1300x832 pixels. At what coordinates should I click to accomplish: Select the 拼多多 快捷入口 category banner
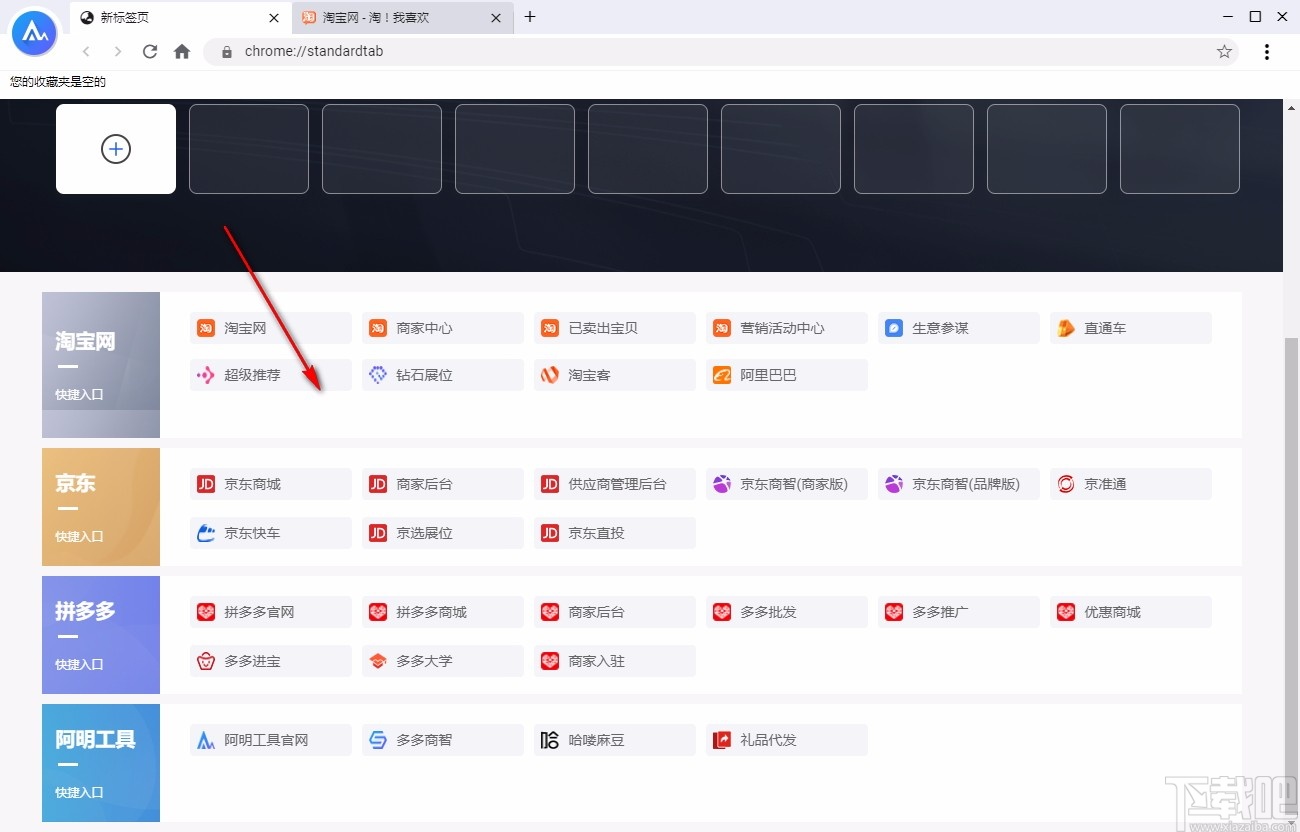101,635
